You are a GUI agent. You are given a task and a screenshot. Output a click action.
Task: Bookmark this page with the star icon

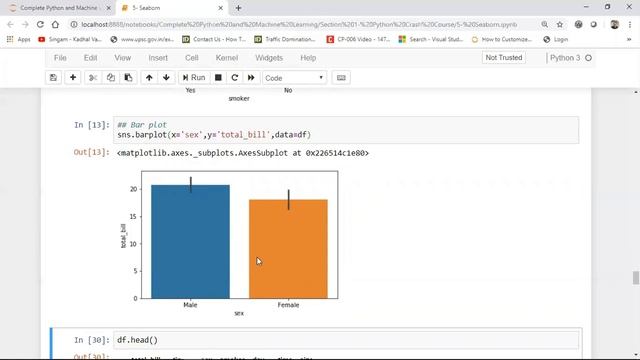(560, 24)
